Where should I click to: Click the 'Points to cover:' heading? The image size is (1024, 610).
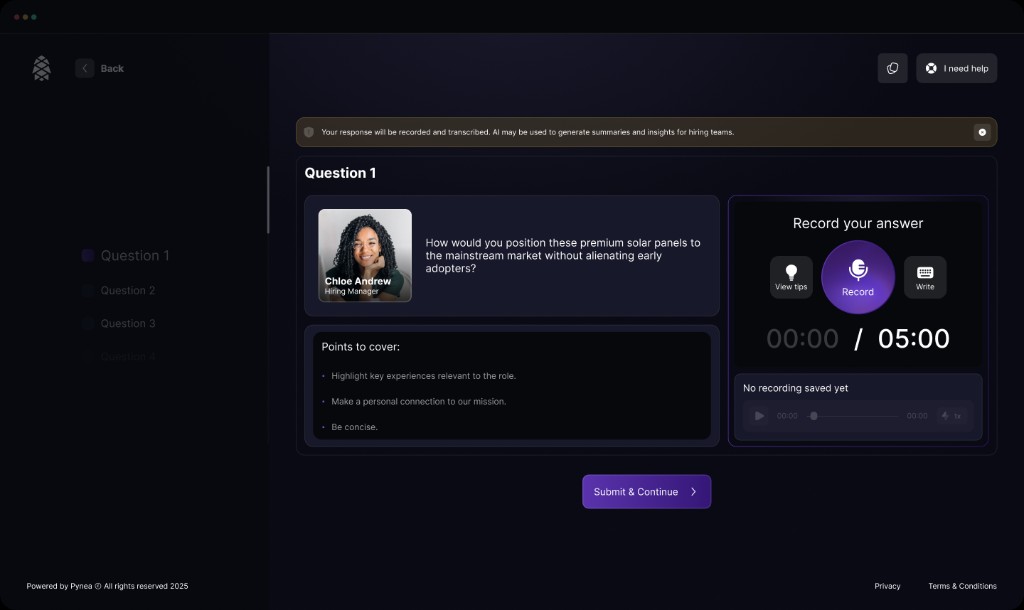click(360, 347)
